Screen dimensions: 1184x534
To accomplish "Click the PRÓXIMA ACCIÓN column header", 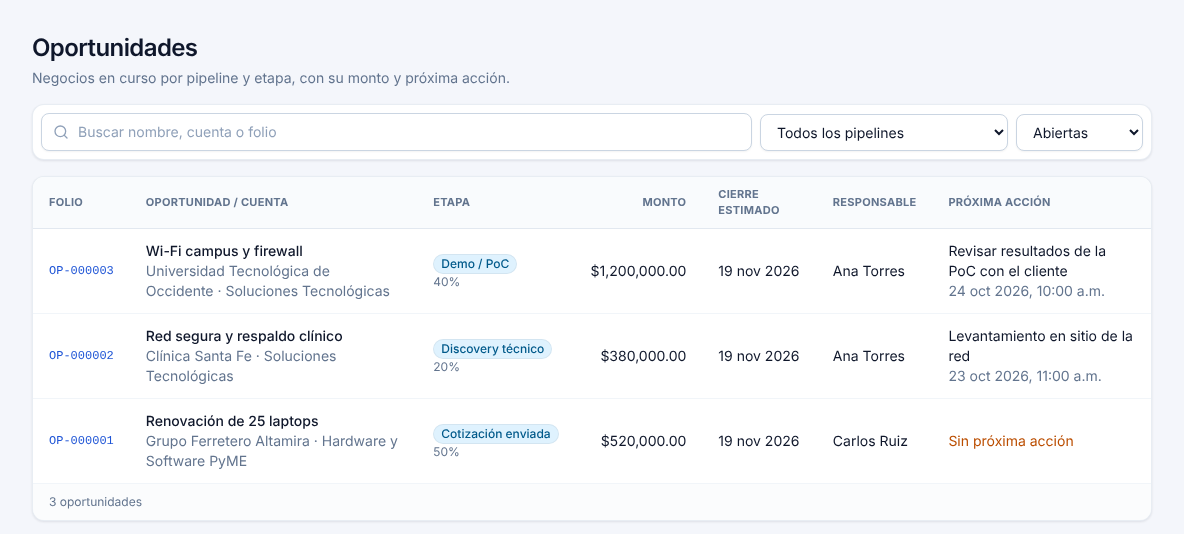I will tap(999, 202).
